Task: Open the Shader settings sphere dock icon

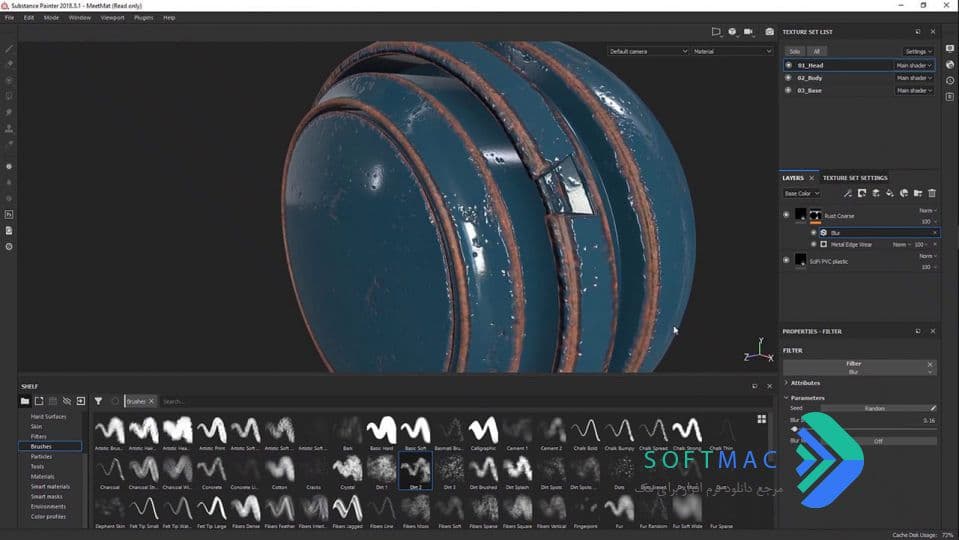Action: pos(950,64)
